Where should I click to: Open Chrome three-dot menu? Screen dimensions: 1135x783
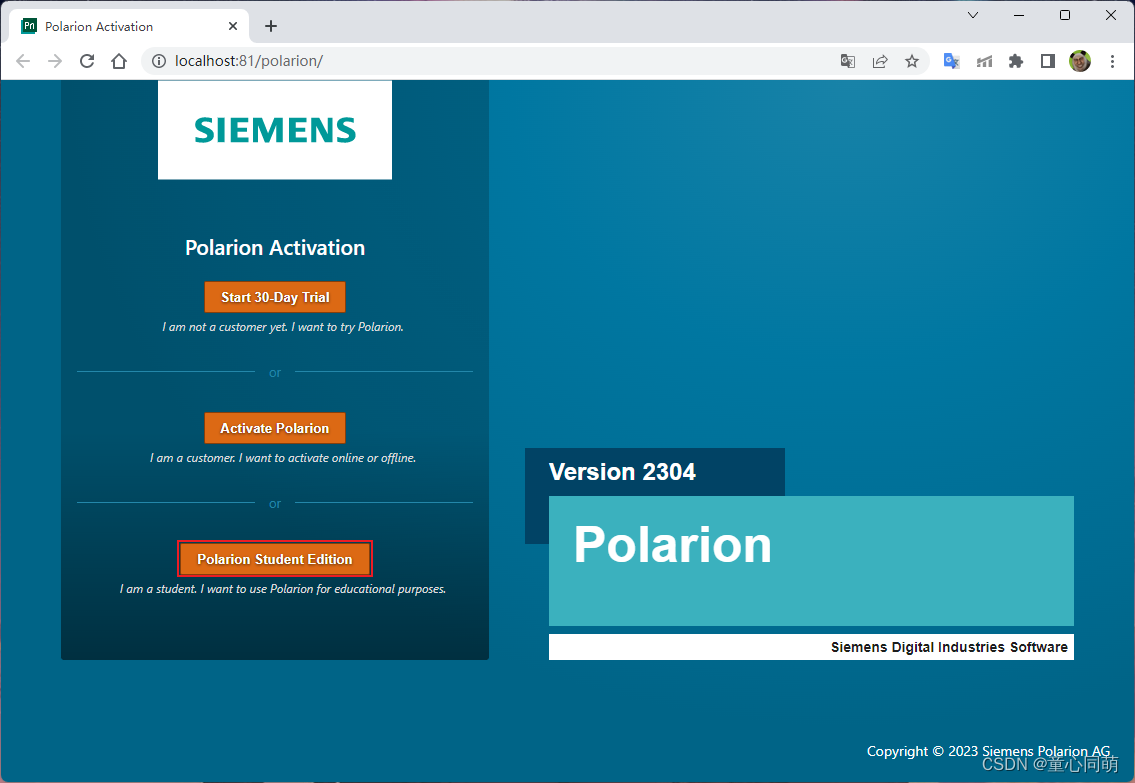click(1113, 62)
